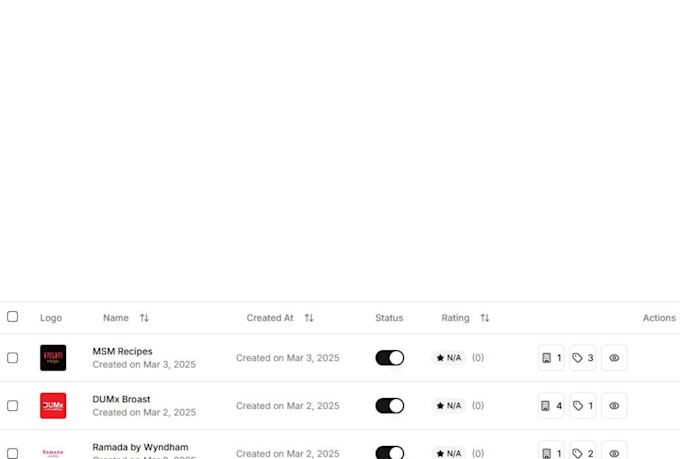This screenshot has width=680, height=459.
Task: Open tags button for DUMx Broast
Action: (582, 406)
